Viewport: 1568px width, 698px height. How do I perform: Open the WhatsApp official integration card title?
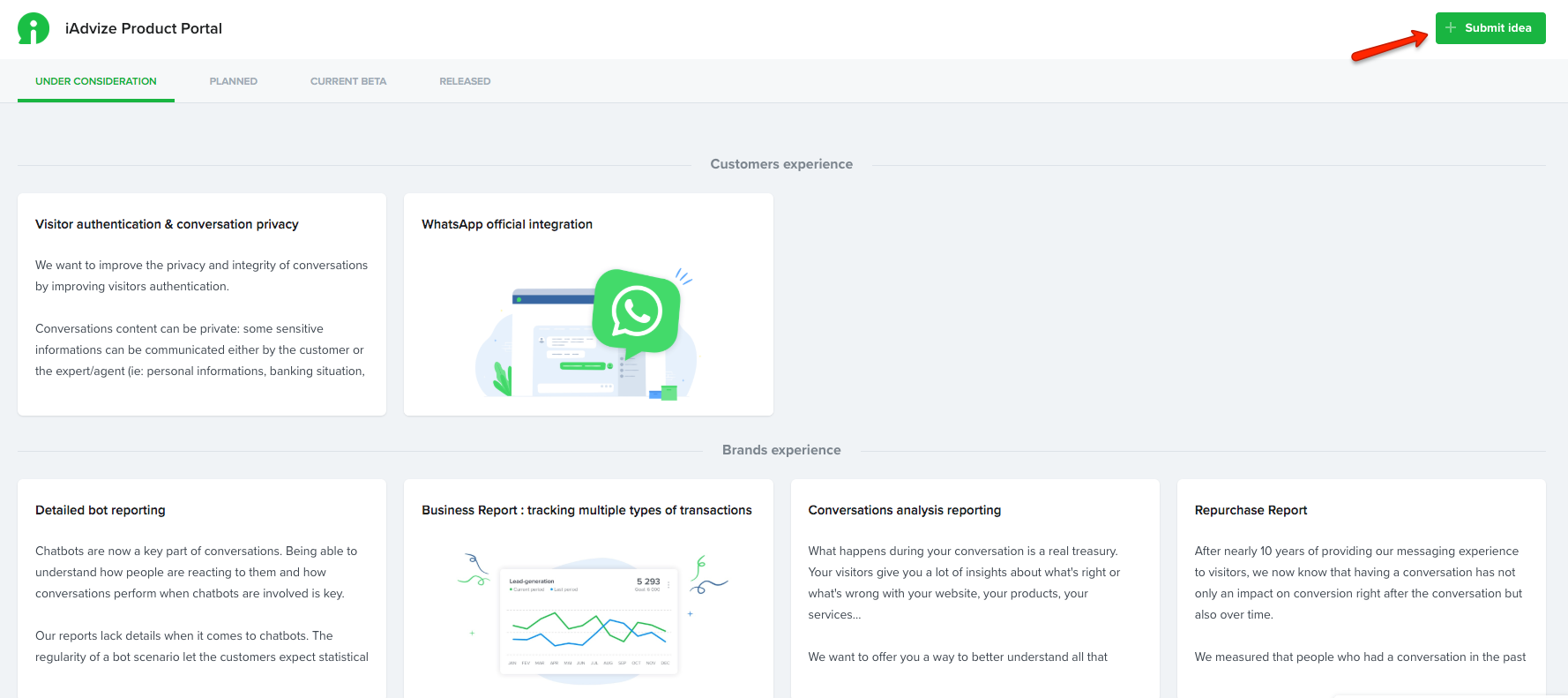click(x=507, y=224)
